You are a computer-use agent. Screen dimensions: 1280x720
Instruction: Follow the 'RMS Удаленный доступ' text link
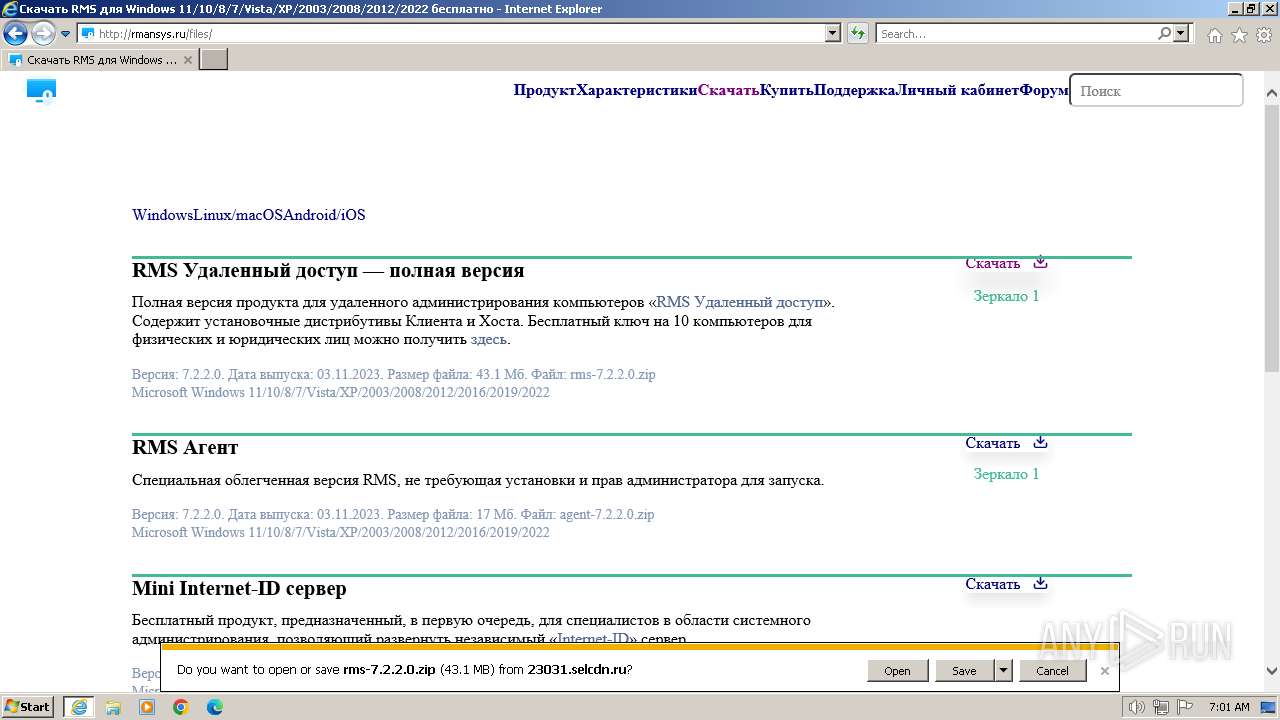click(x=741, y=302)
